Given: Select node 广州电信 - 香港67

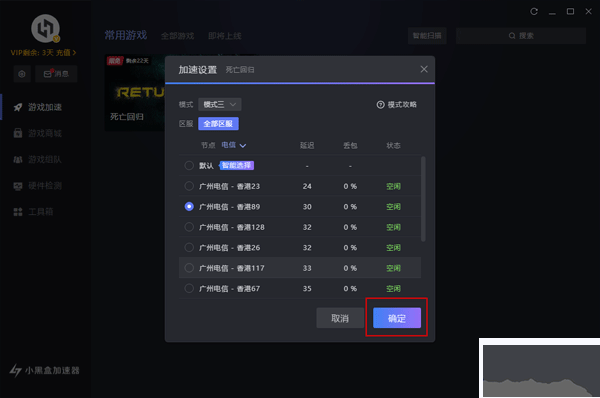Looking at the screenshot, I should point(300,289).
